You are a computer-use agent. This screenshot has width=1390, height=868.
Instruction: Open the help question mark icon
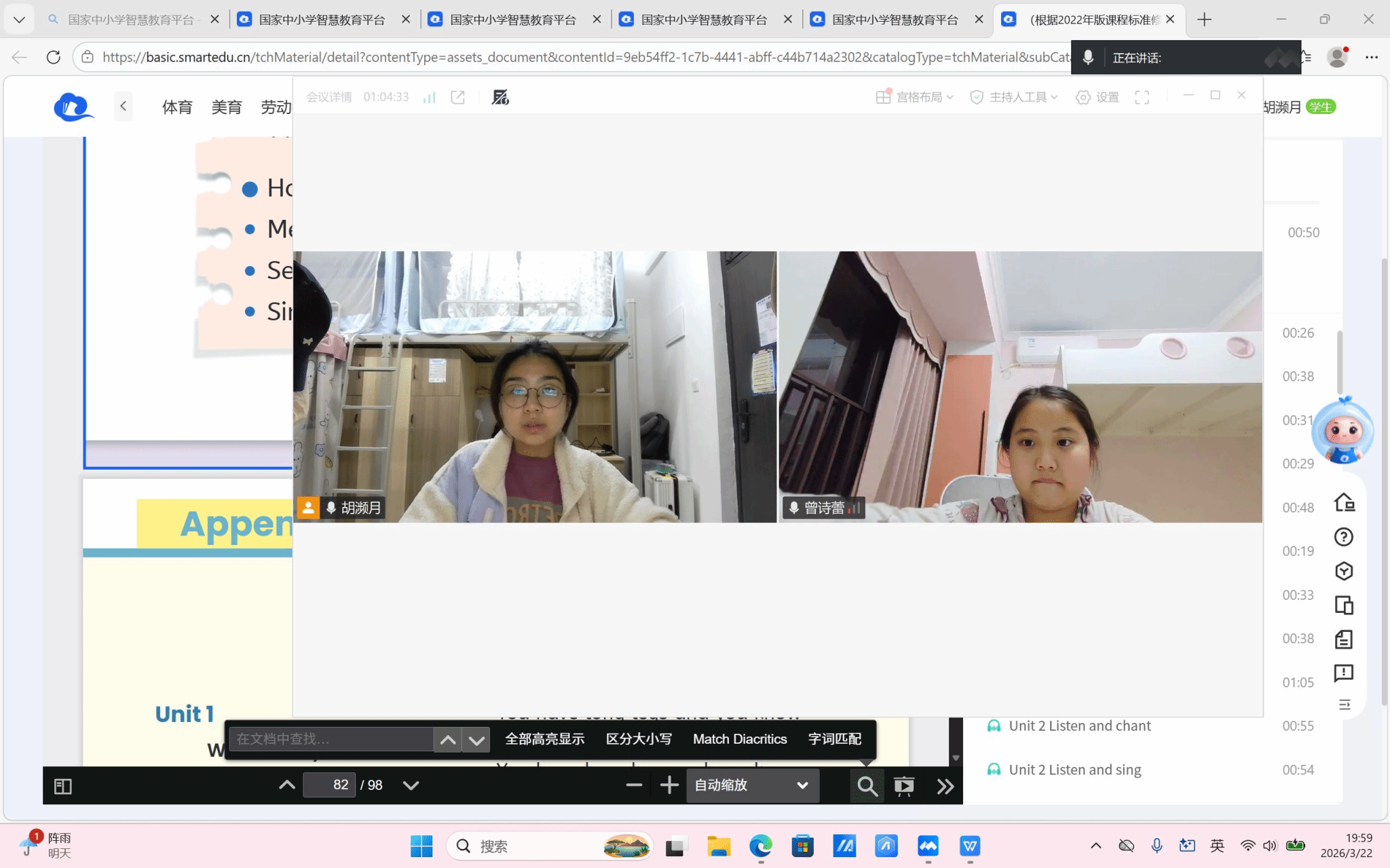pyautogui.click(x=1344, y=537)
